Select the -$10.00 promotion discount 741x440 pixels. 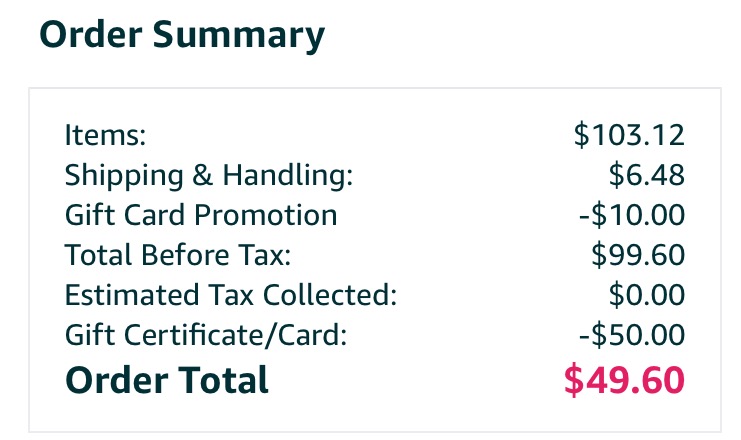click(x=627, y=215)
